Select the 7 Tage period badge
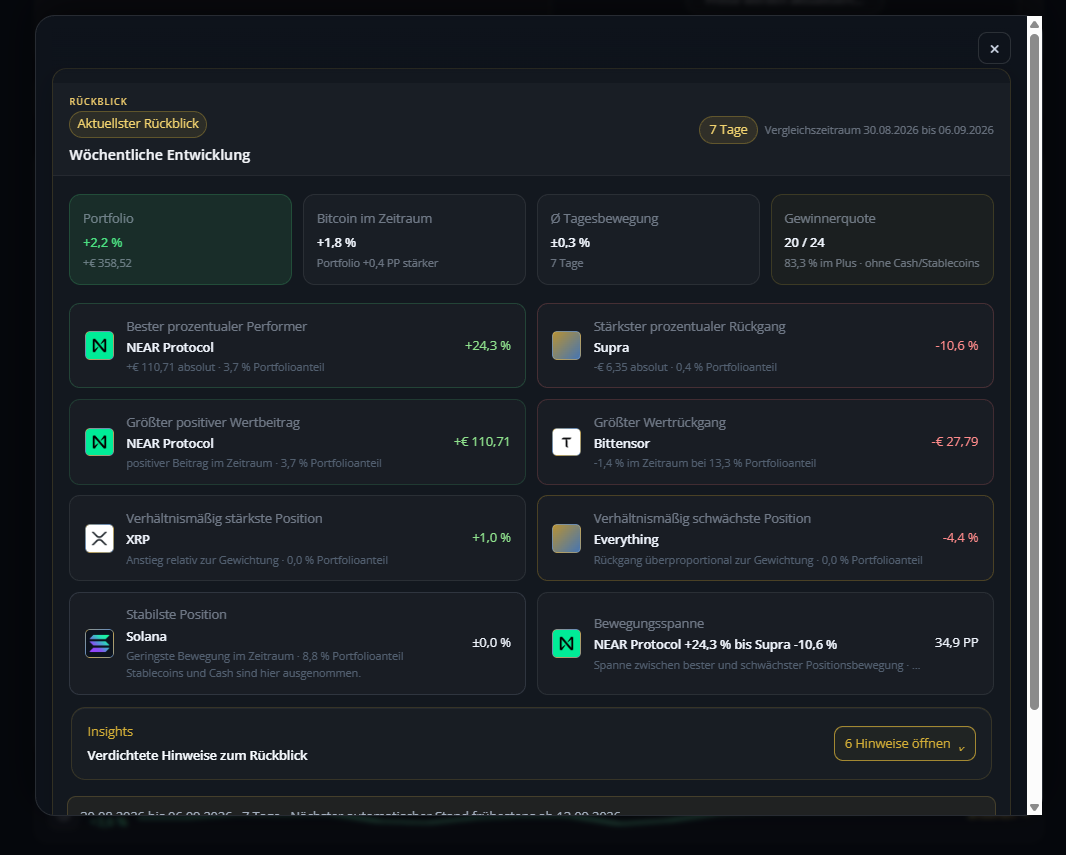 (728, 130)
